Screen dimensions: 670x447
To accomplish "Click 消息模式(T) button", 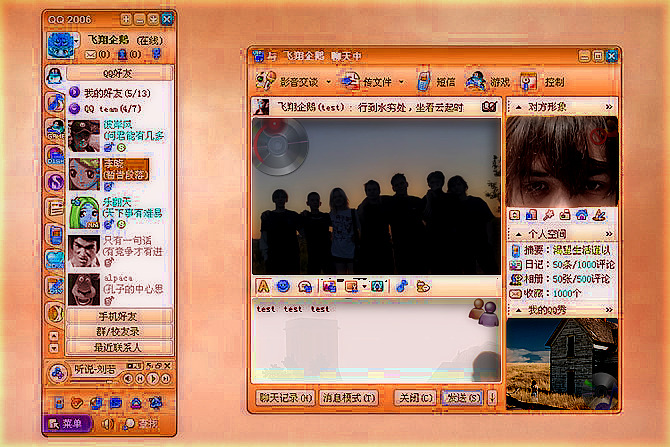I will point(348,398).
